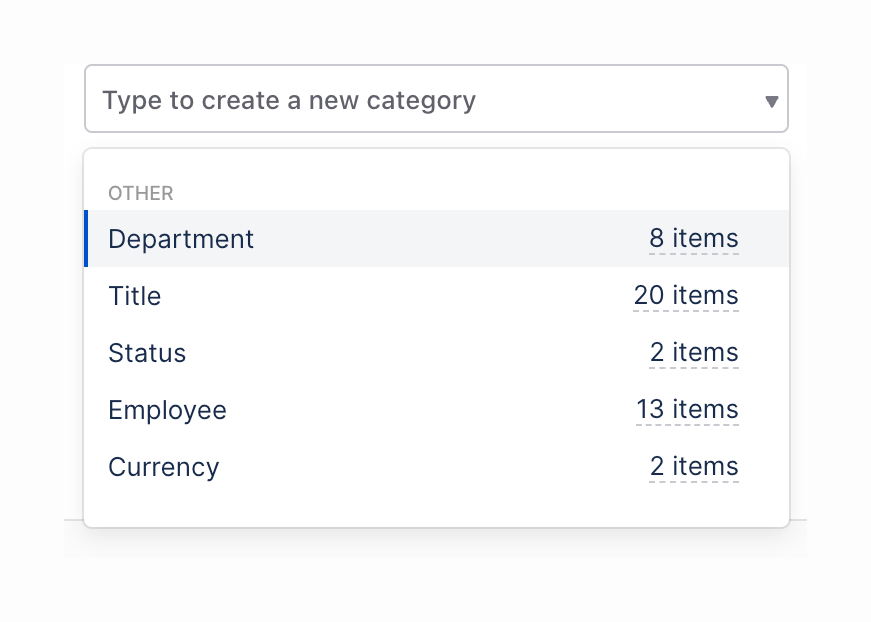The width and height of the screenshot is (871, 622).
Task: Select the Title row label text
Action: click(134, 296)
